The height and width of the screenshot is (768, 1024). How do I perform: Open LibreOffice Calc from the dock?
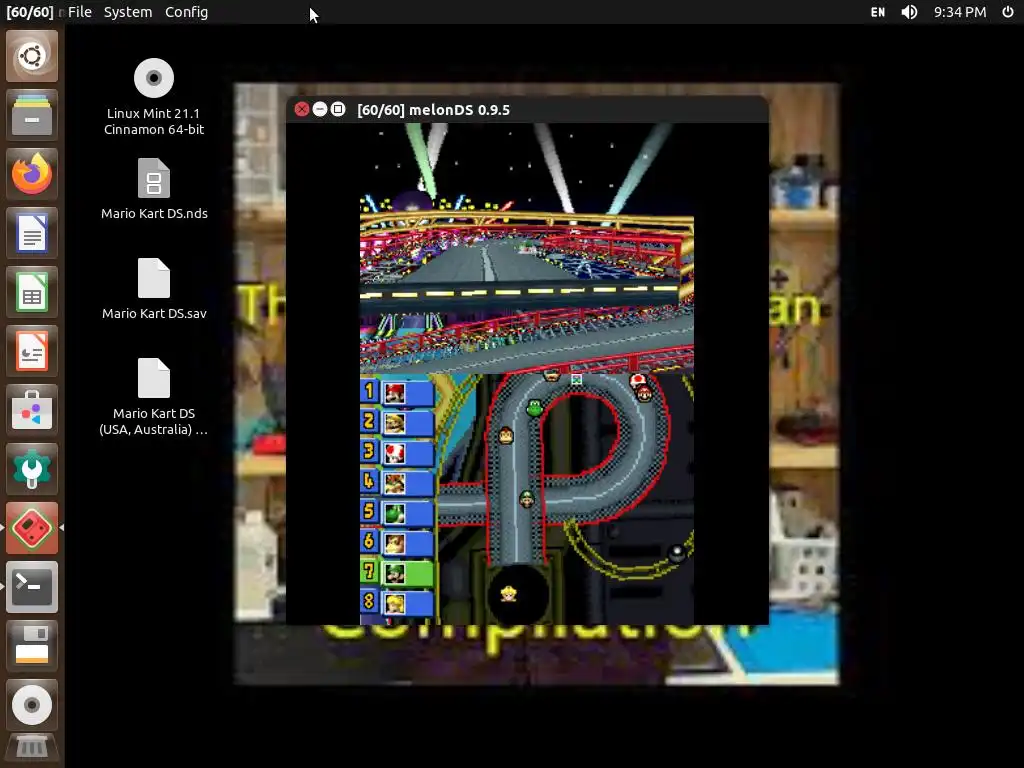click(32, 292)
